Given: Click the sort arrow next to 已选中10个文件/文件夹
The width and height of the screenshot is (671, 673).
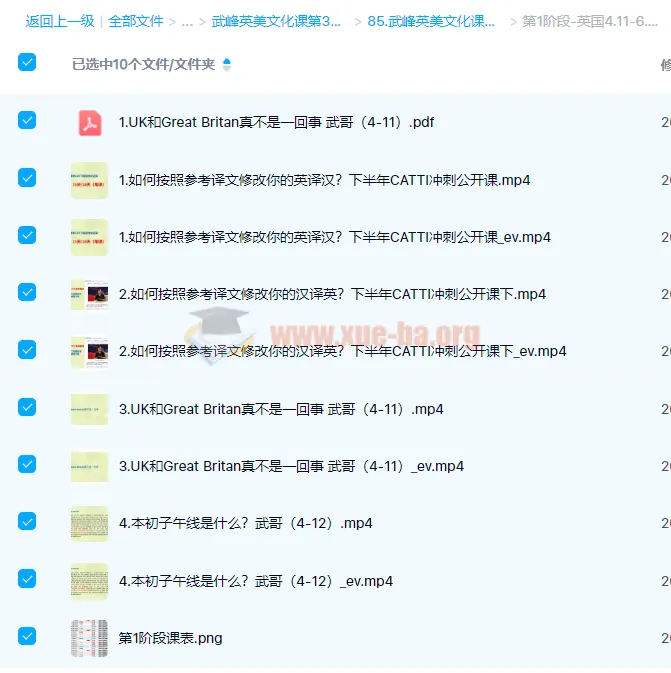Looking at the screenshot, I should click(227, 64).
